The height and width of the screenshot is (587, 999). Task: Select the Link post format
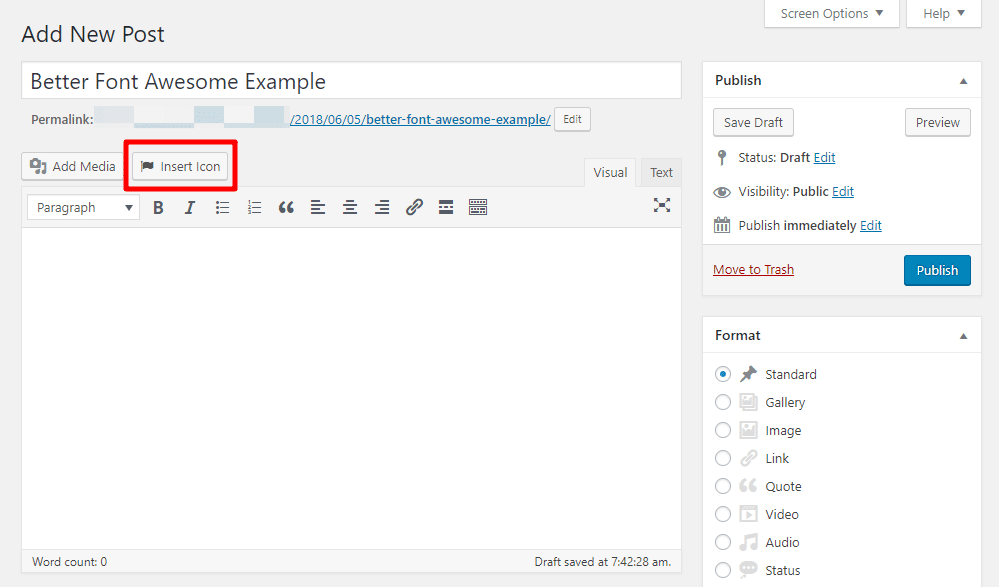point(722,458)
